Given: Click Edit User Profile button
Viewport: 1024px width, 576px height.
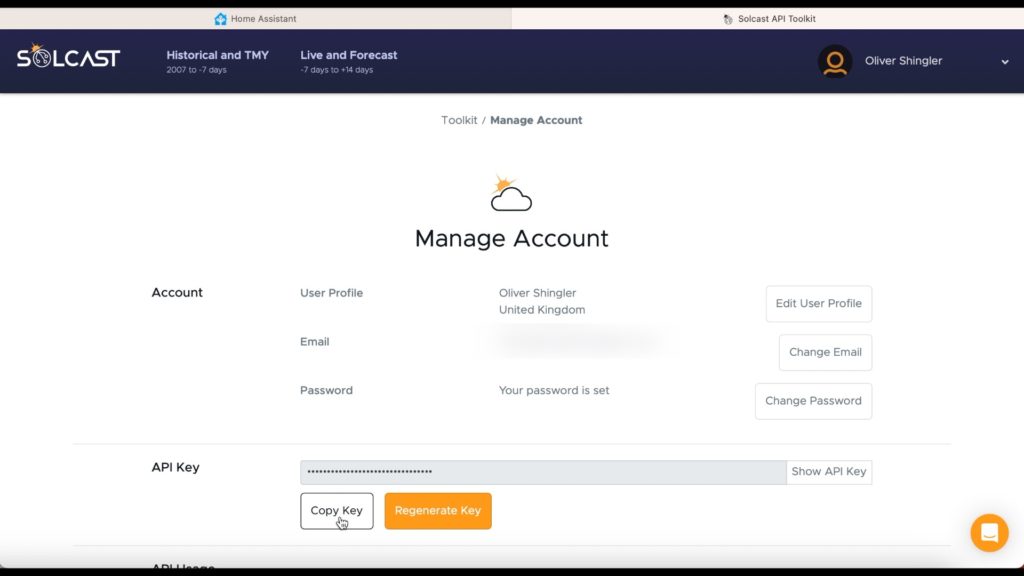Looking at the screenshot, I should click(x=818, y=304).
